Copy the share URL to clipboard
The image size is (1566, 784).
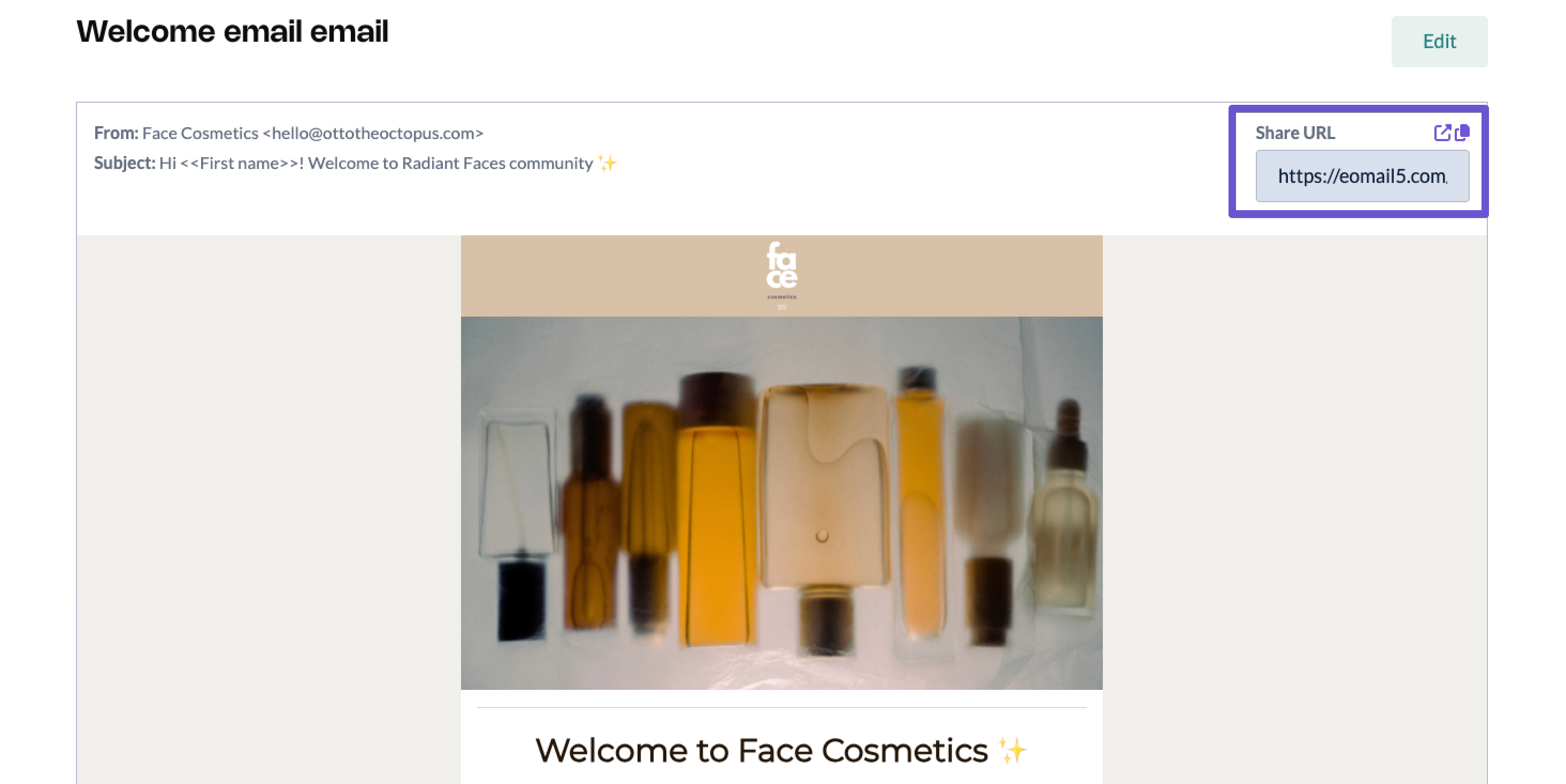click(x=1462, y=133)
